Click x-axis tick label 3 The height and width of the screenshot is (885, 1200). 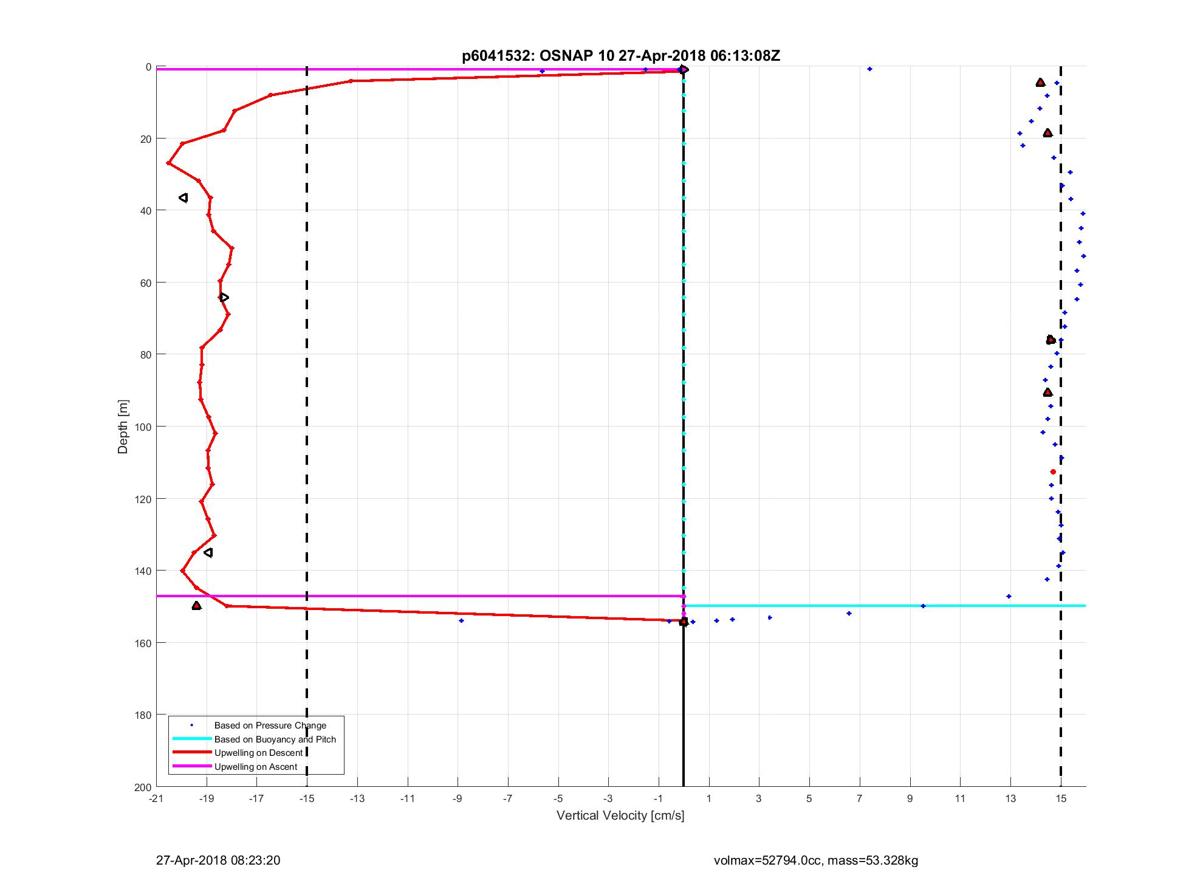coord(759,799)
